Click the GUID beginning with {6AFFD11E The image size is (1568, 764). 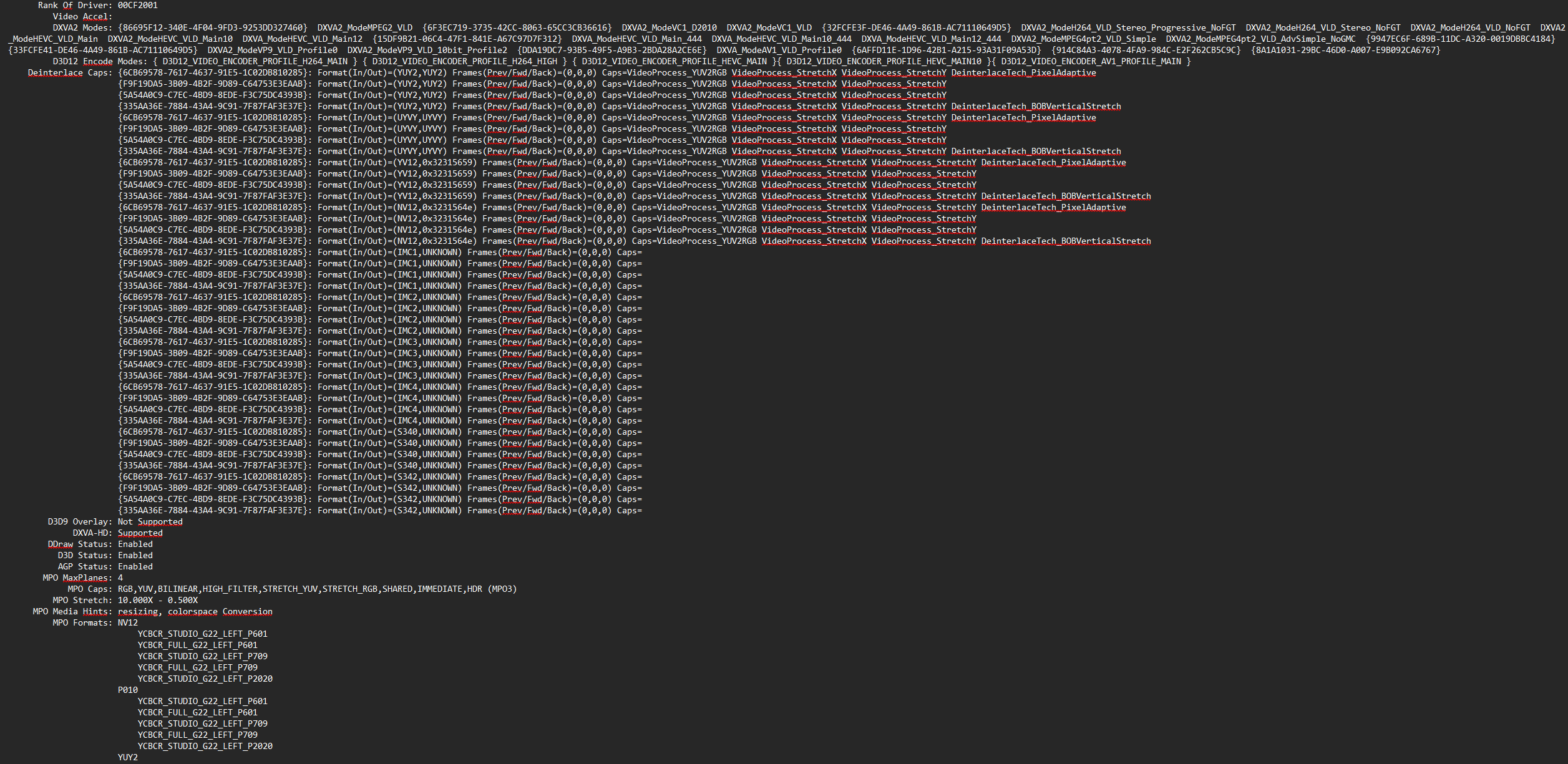(946, 50)
